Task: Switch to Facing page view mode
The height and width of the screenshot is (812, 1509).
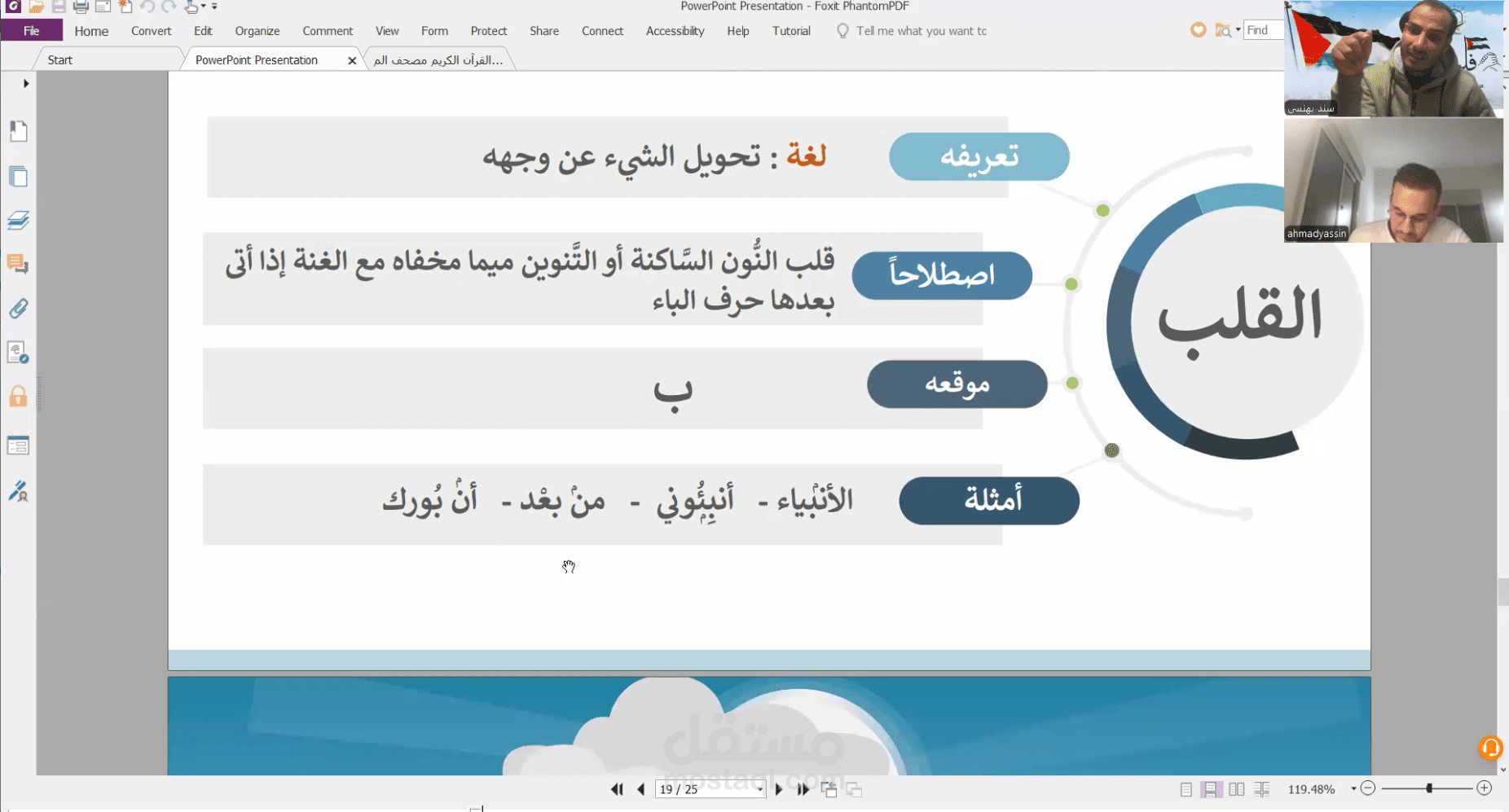Action: 1238,788
